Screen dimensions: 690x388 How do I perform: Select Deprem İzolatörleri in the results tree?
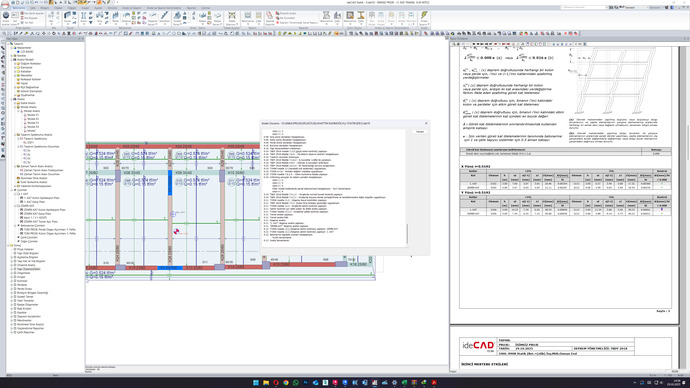(29, 316)
